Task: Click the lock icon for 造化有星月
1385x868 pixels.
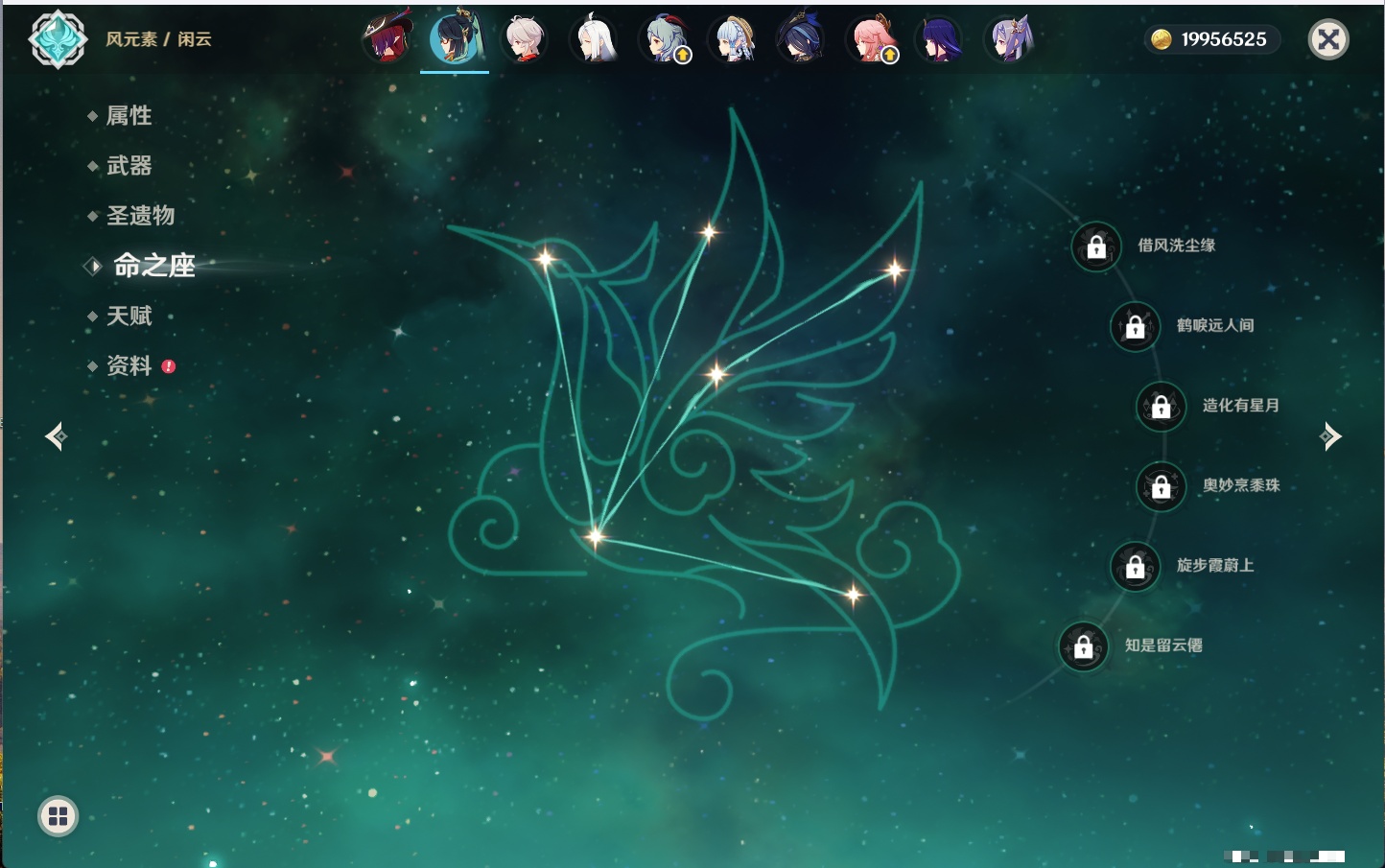Action: (x=1162, y=406)
